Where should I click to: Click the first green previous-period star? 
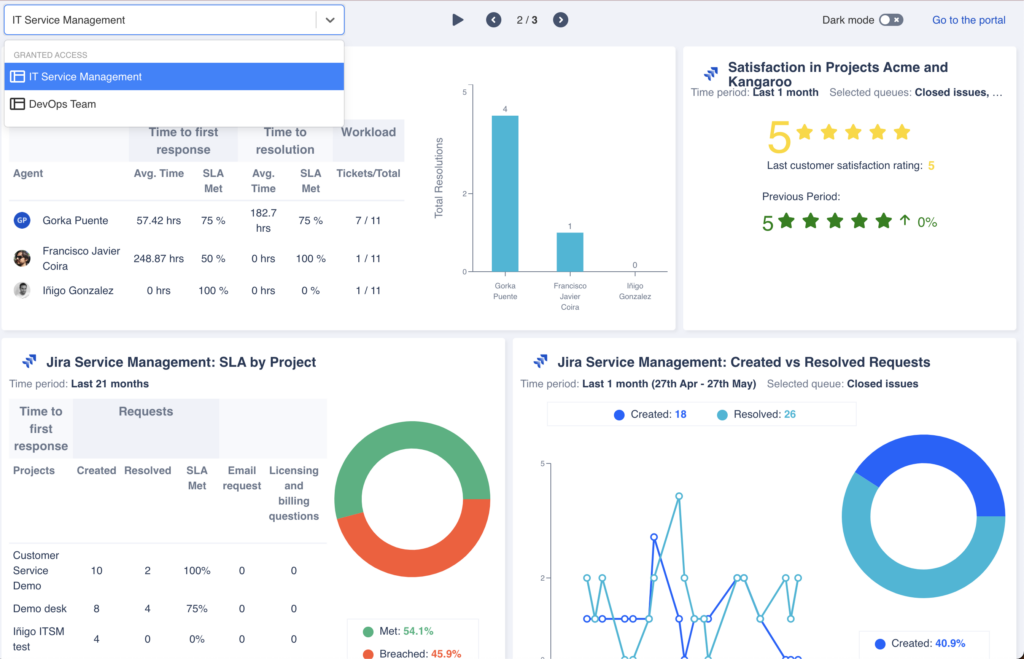[x=786, y=221]
